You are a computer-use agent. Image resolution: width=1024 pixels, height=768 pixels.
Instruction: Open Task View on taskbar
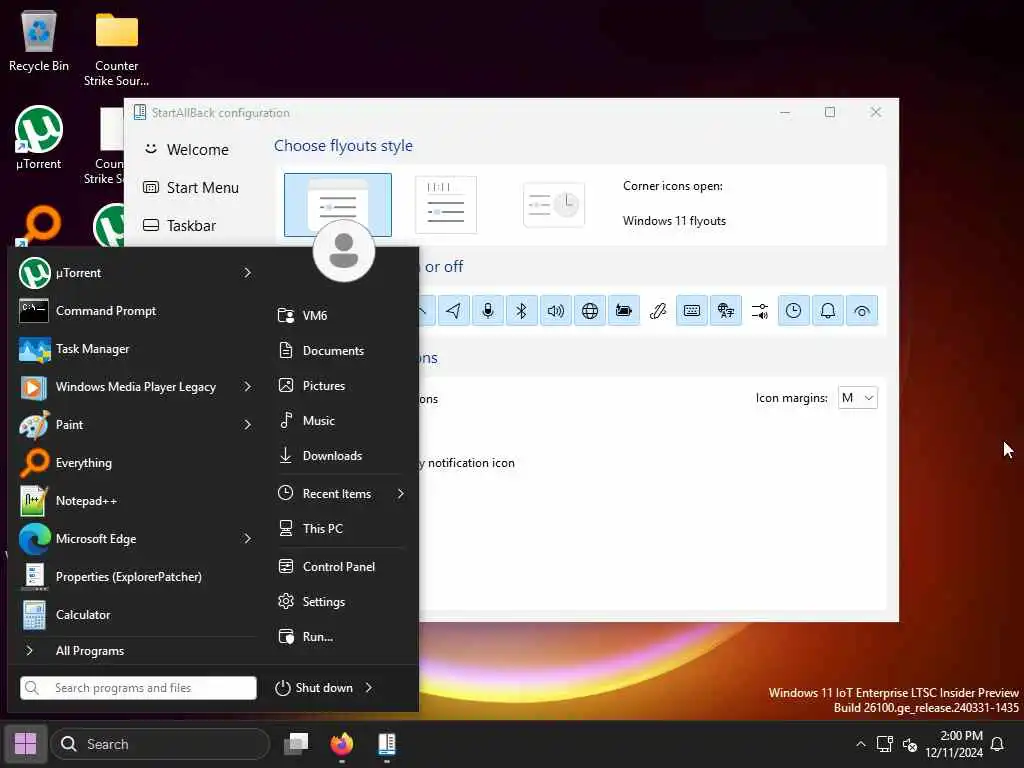click(x=296, y=744)
